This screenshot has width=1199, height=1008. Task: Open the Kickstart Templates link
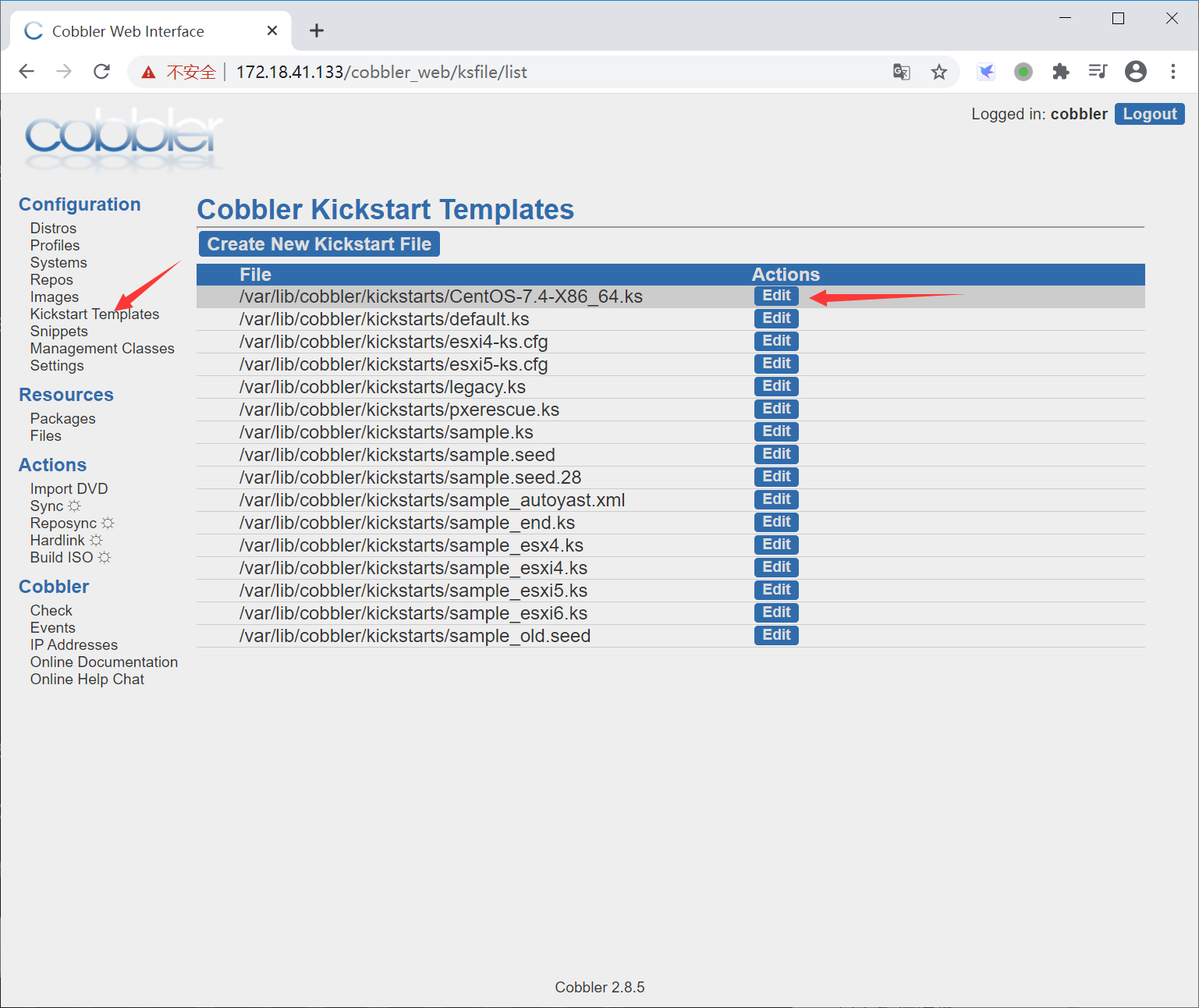(94, 314)
